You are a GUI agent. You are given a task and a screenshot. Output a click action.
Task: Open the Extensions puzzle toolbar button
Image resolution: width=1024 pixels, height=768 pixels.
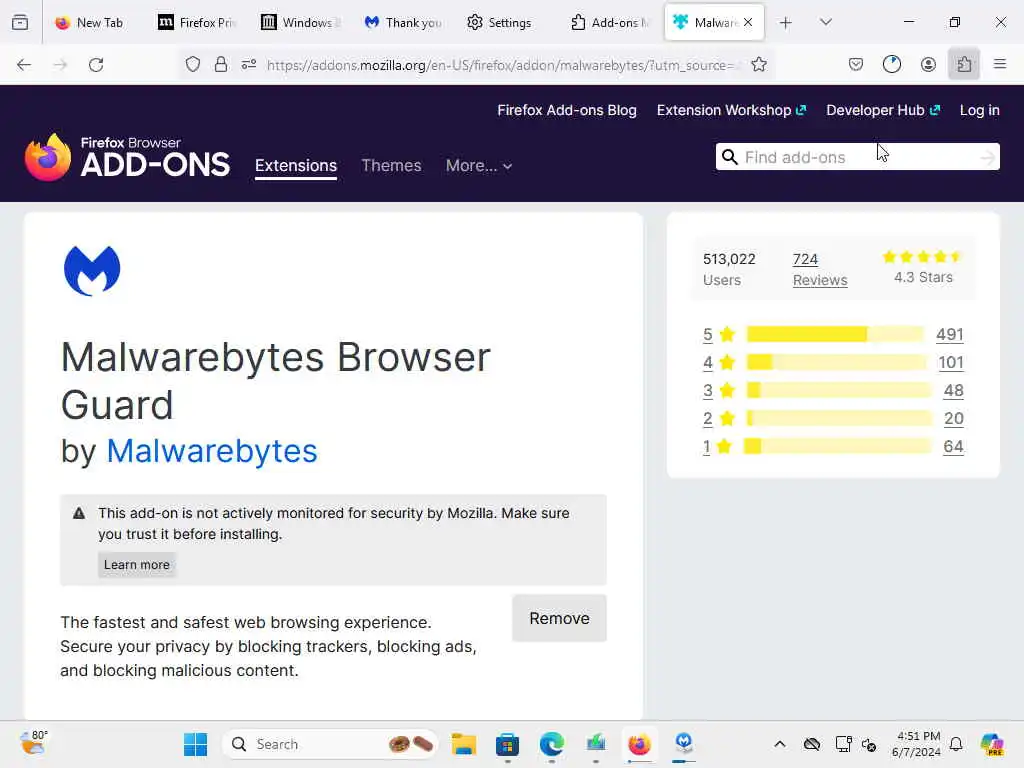pos(964,65)
